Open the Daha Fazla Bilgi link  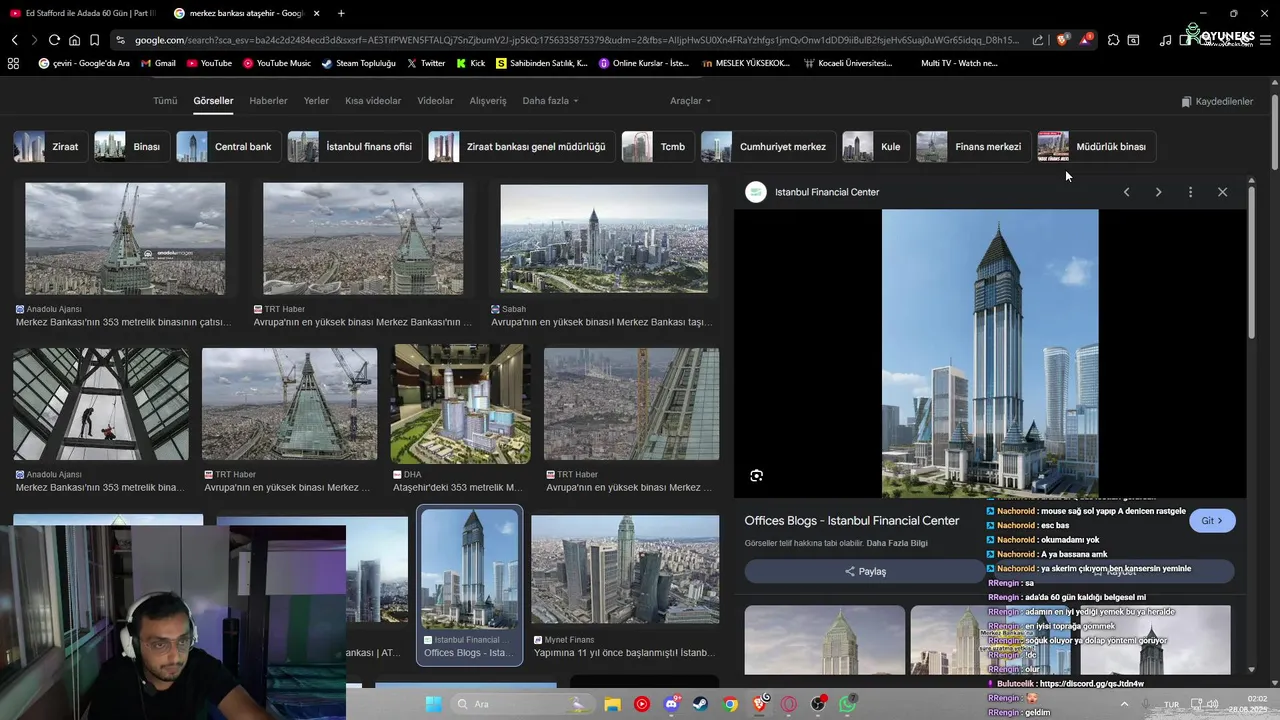tap(897, 543)
